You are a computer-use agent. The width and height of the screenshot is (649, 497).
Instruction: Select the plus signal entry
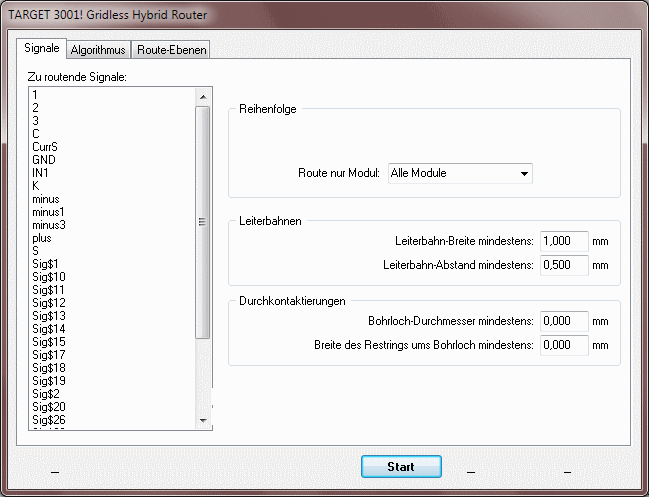(42, 238)
